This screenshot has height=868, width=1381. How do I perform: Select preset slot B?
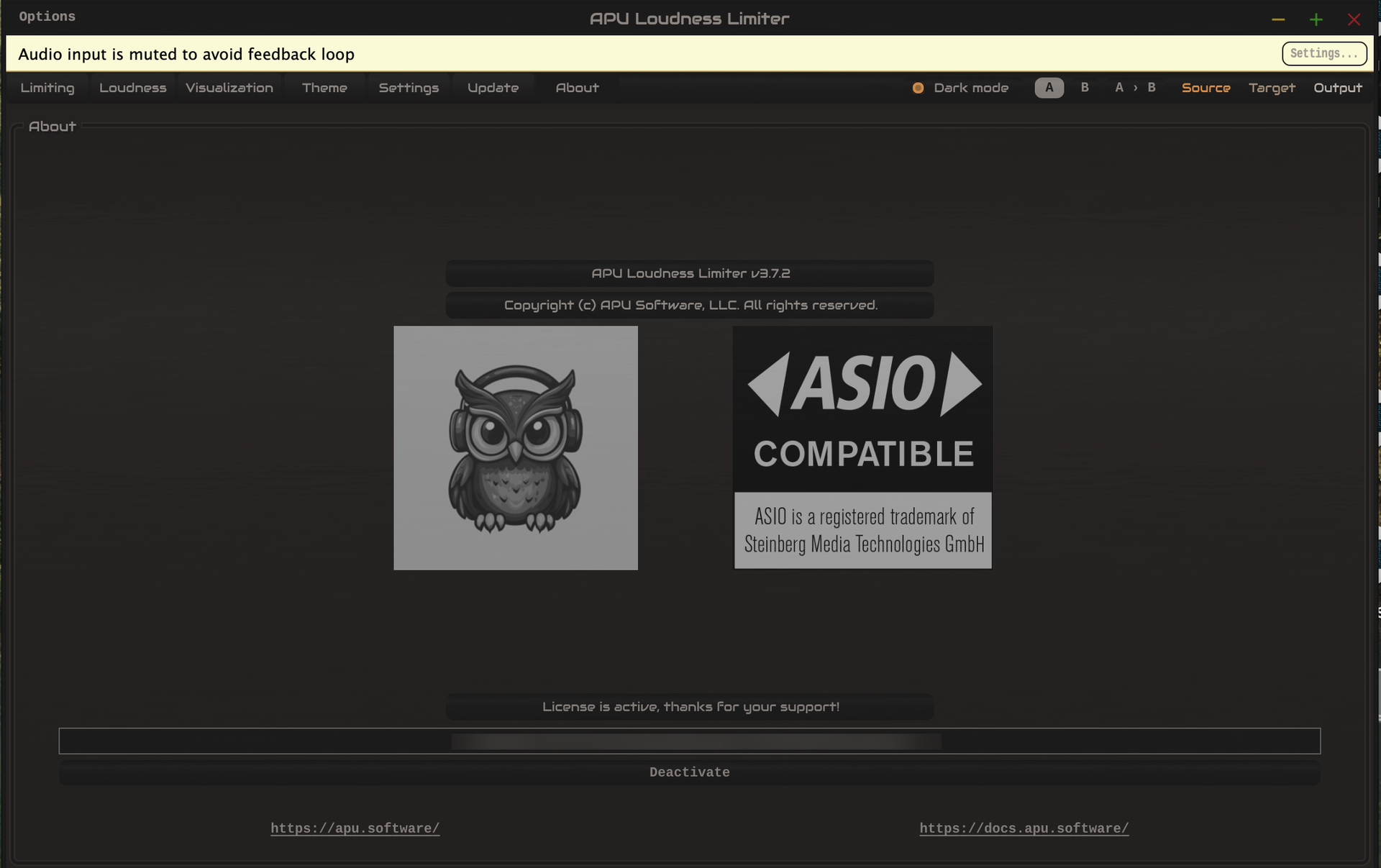(1085, 88)
